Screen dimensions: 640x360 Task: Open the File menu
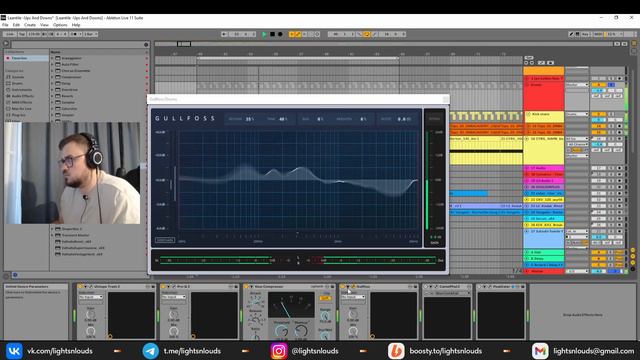5,25
